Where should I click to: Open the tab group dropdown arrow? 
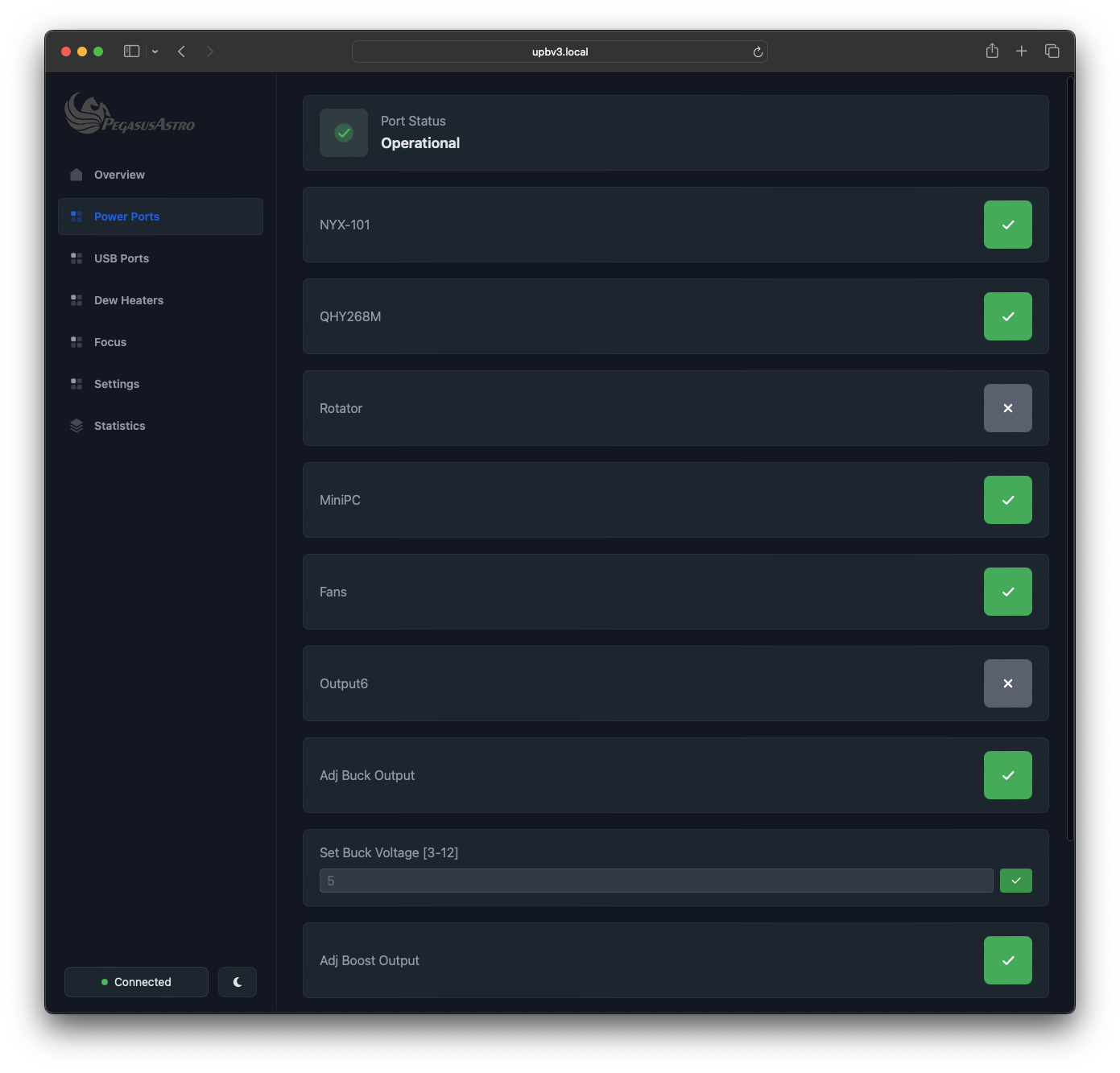click(155, 52)
